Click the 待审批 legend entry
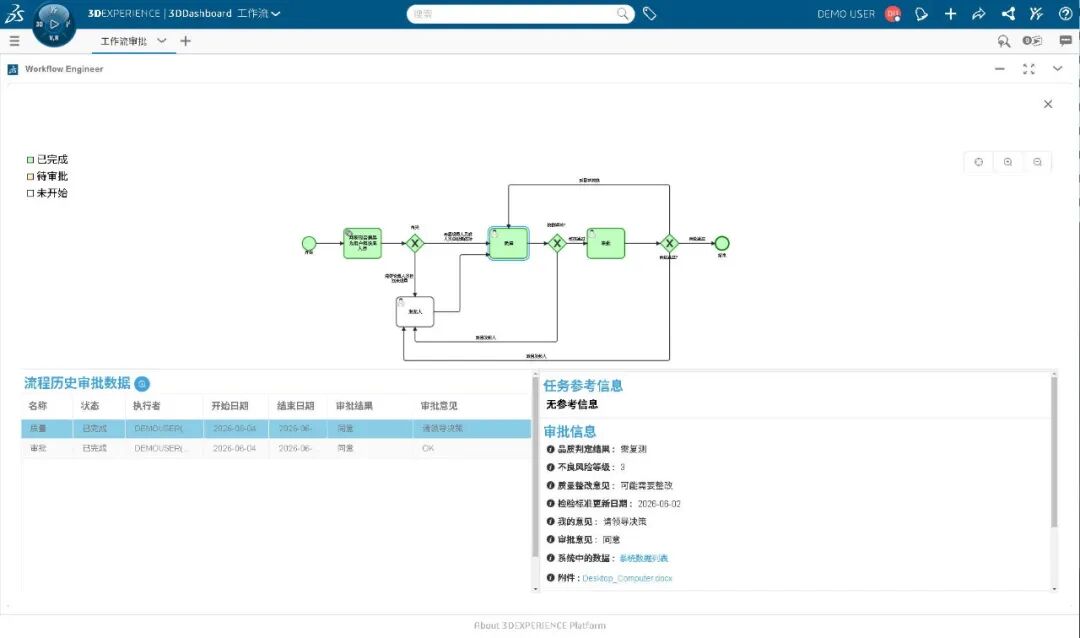Image resolution: width=1080 pixels, height=638 pixels. coord(48,176)
